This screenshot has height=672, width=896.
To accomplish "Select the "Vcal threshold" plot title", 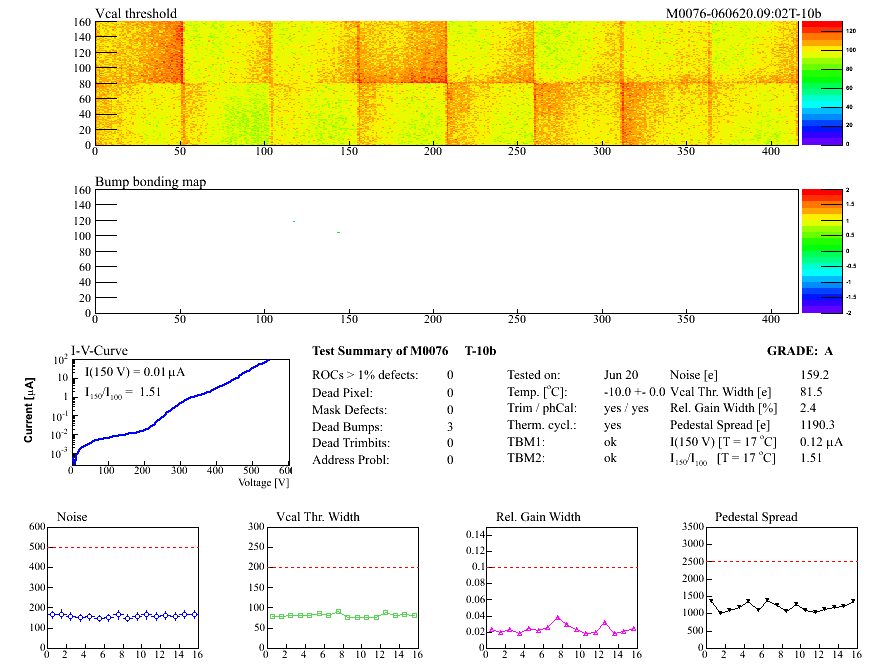I will [x=136, y=13].
